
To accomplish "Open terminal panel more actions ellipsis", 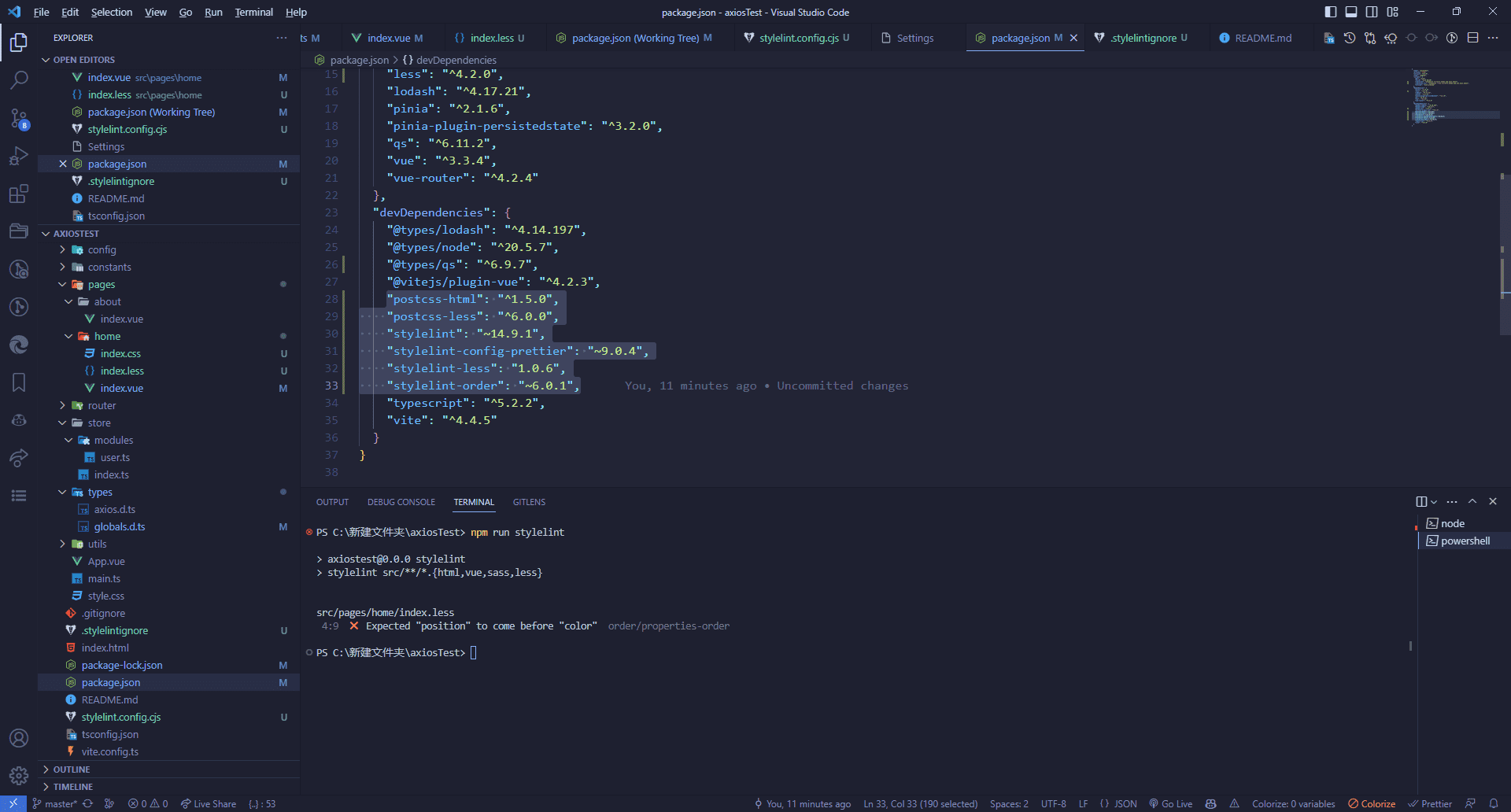I will coord(1452,502).
